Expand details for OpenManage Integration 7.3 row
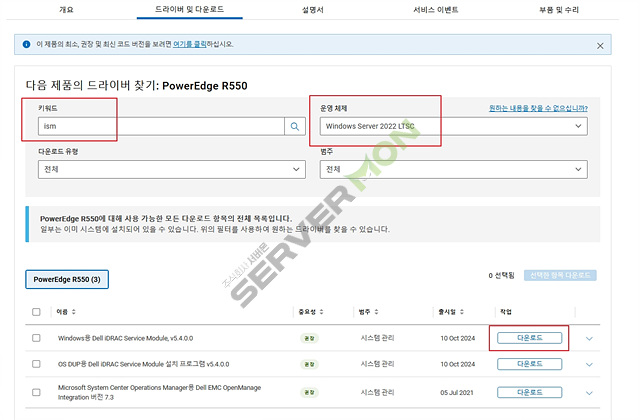Viewport: 640px width, 420px height. 589,393
